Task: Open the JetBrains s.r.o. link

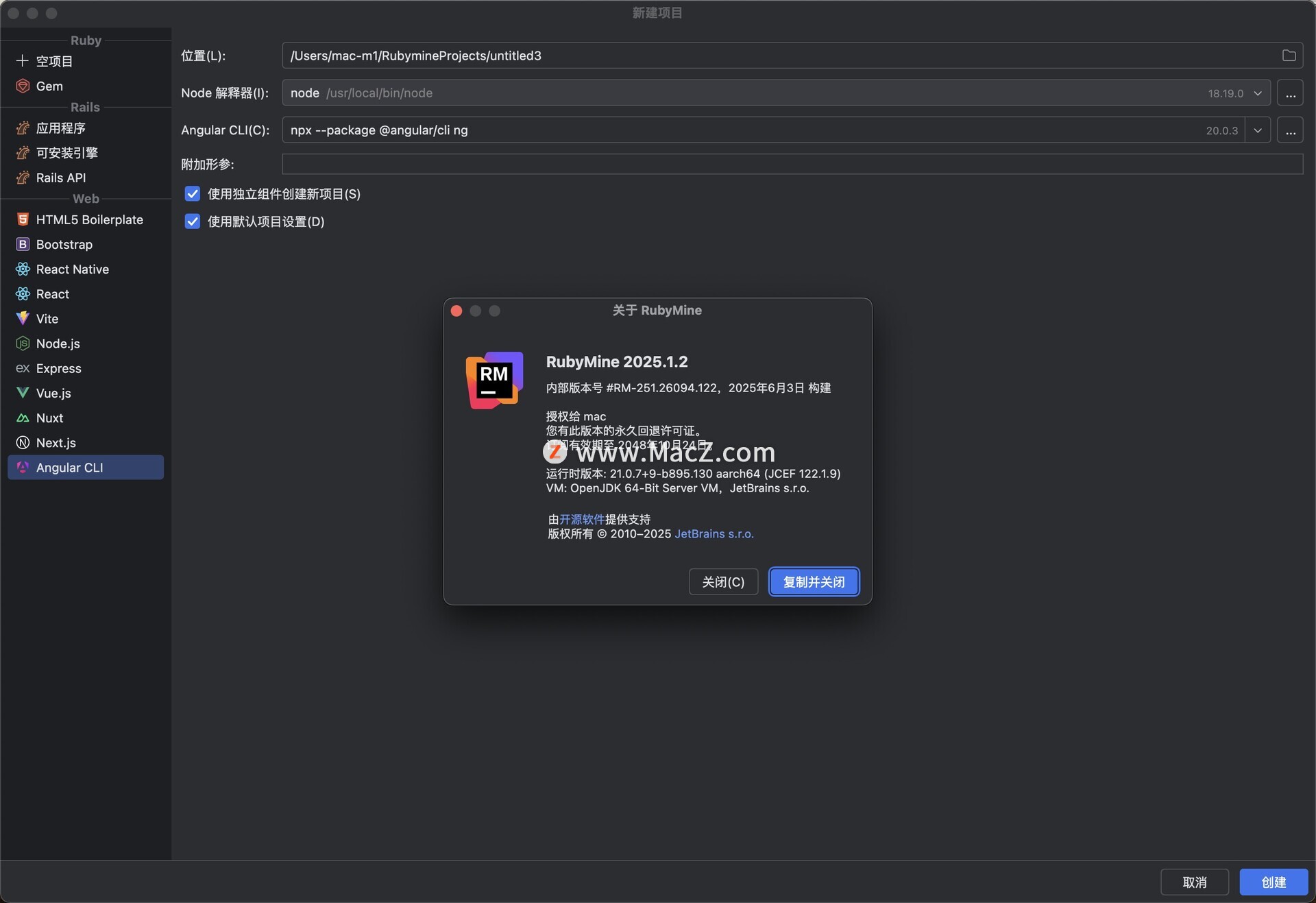Action: (x=714, y=533)
